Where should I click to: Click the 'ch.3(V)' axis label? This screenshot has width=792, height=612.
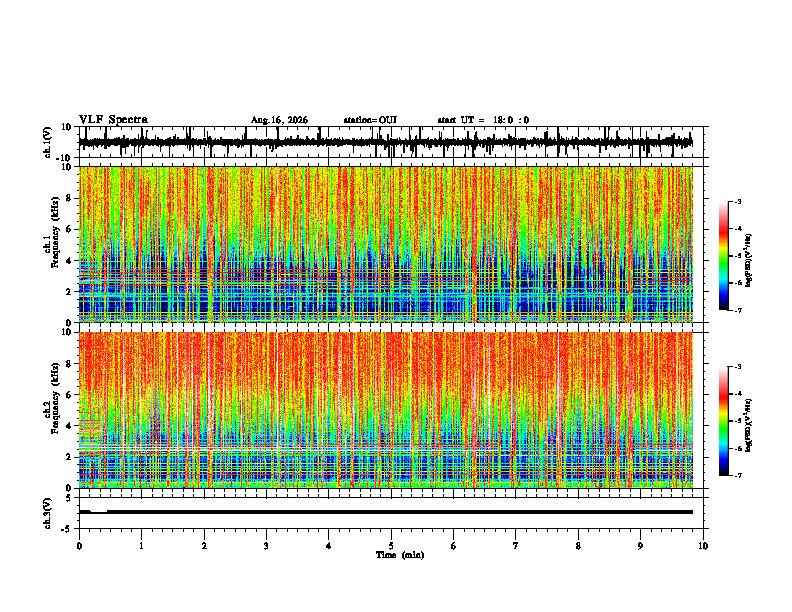[48, 513]
